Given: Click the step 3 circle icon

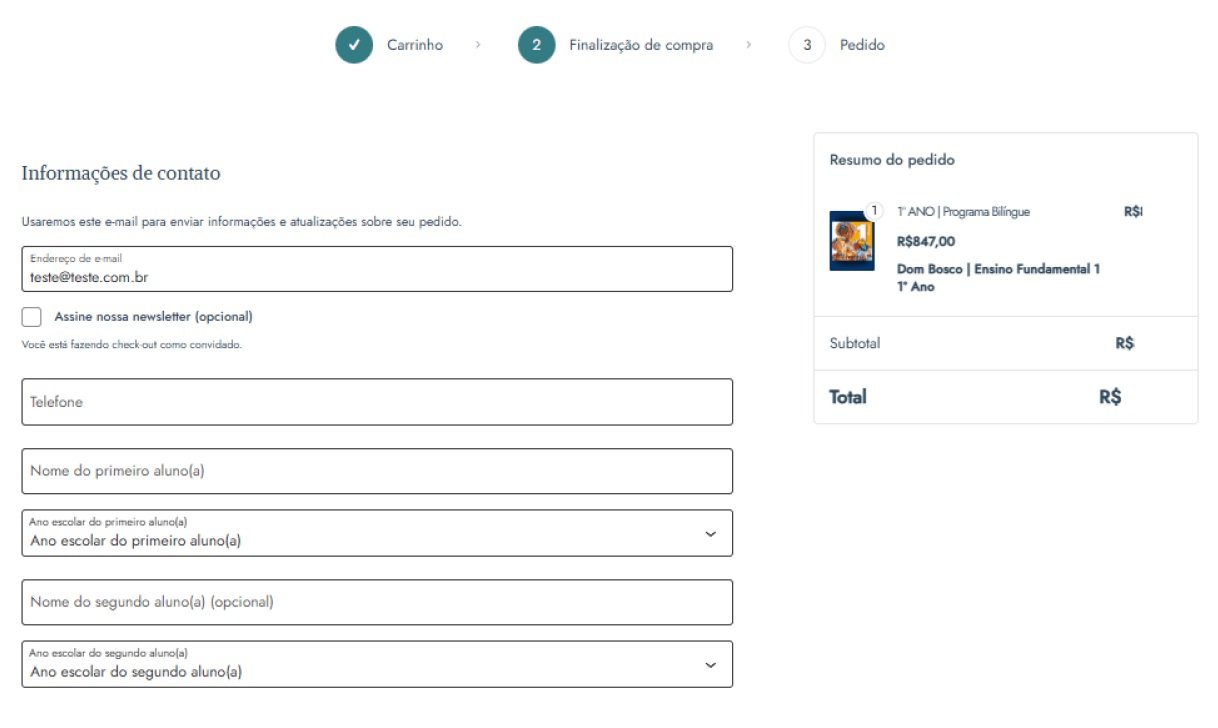Looking at the screenshot, I should 807,45.
